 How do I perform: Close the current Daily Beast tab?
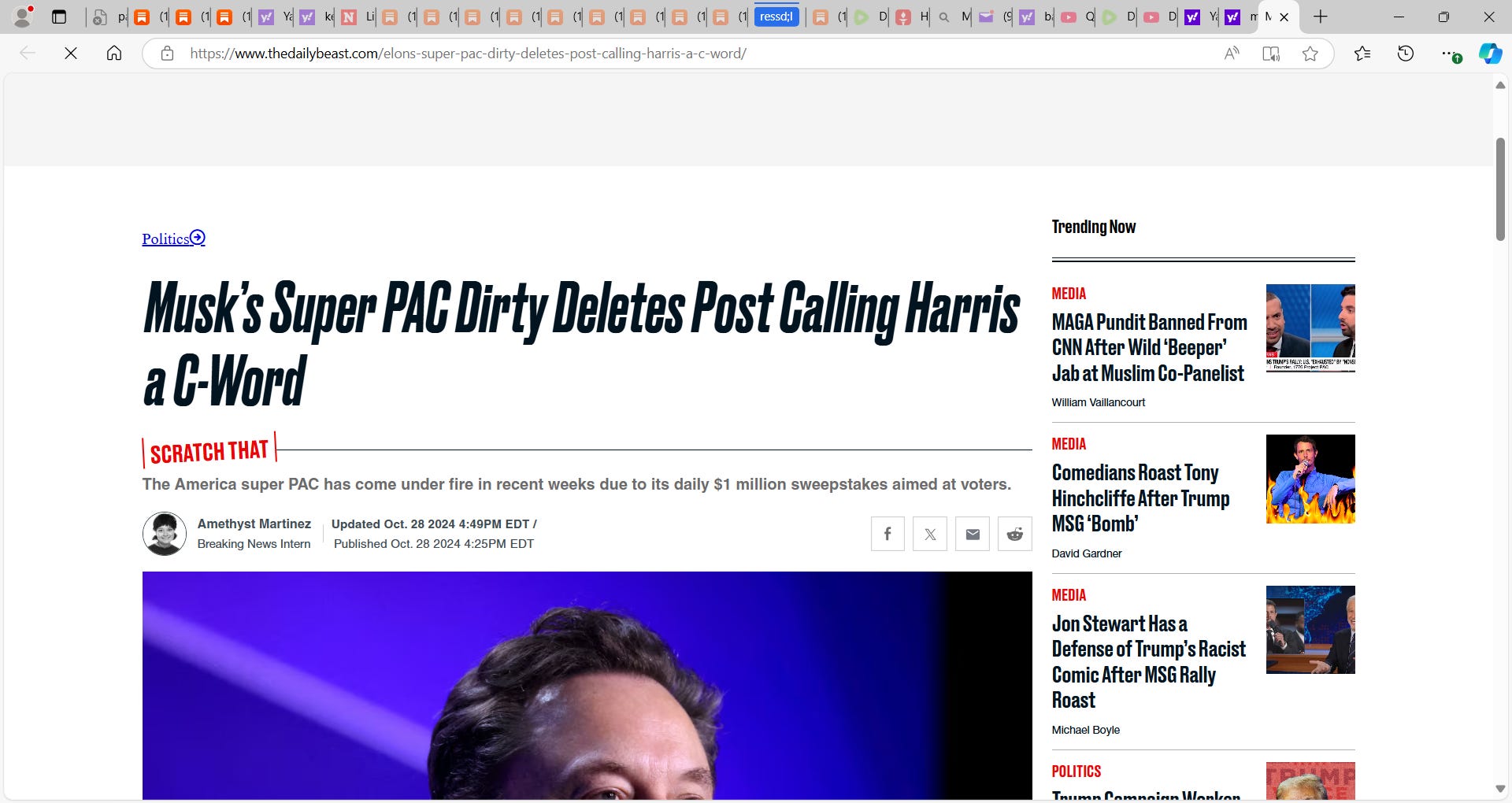point(1284,17)
